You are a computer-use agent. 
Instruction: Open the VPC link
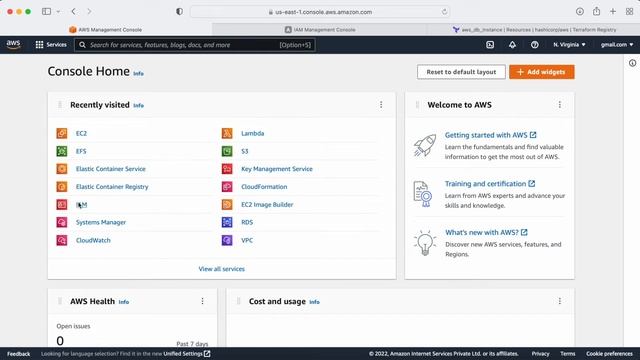[x=247, y=240]
